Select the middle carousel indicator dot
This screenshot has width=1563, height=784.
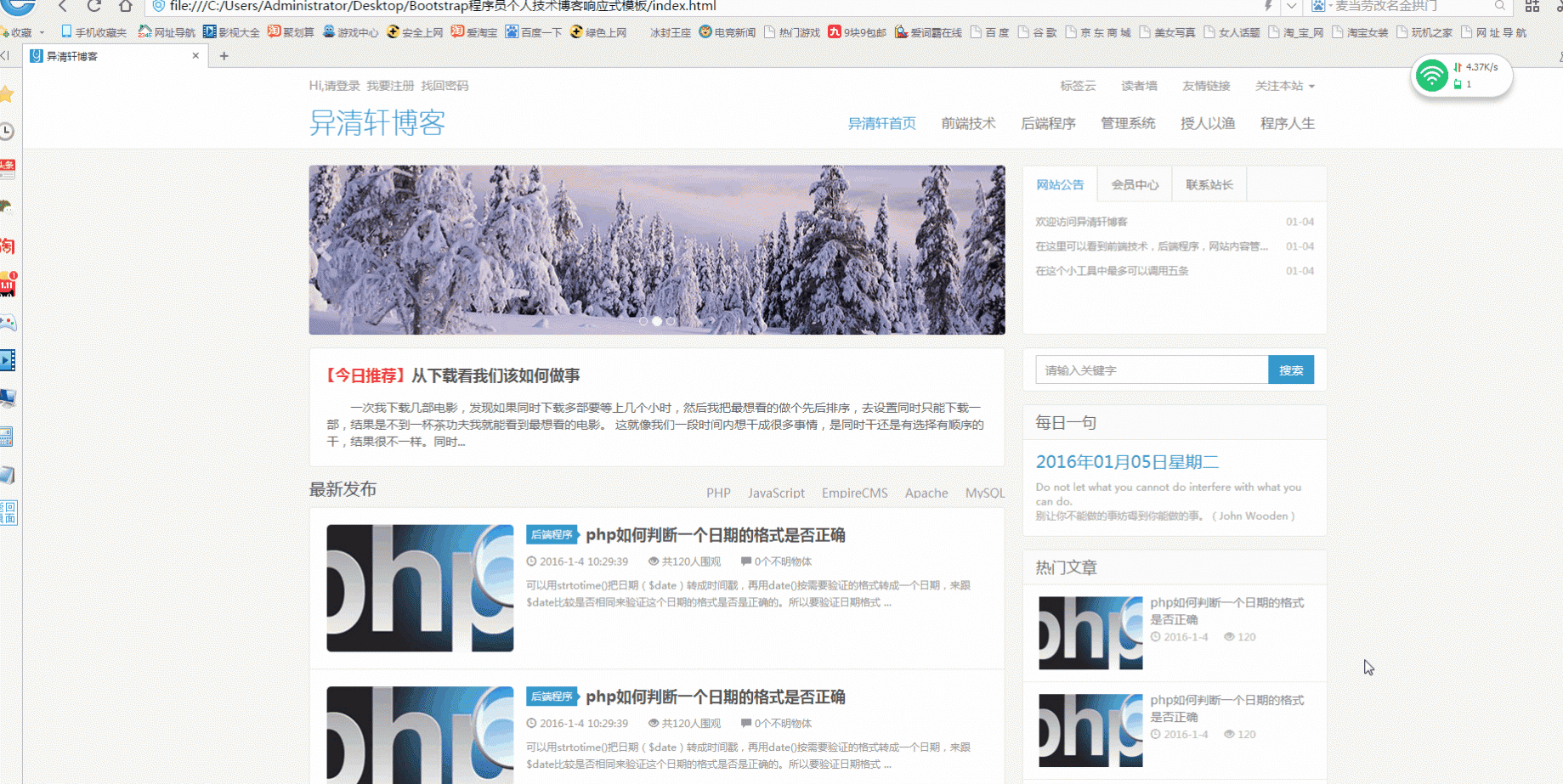click(657, 321)
